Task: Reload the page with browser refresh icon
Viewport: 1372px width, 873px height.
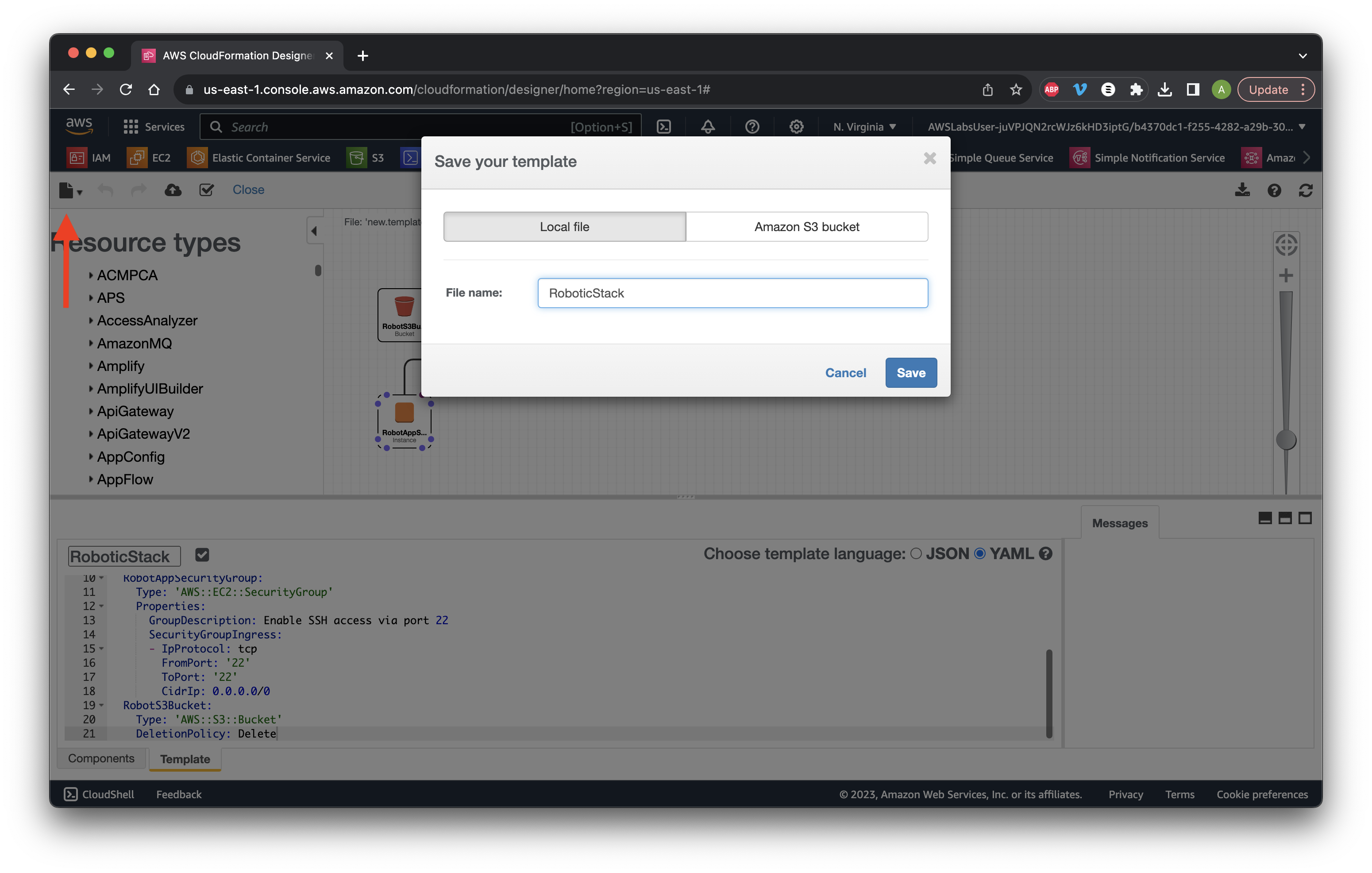Action: pyautogui.click(x=126, y=89)
